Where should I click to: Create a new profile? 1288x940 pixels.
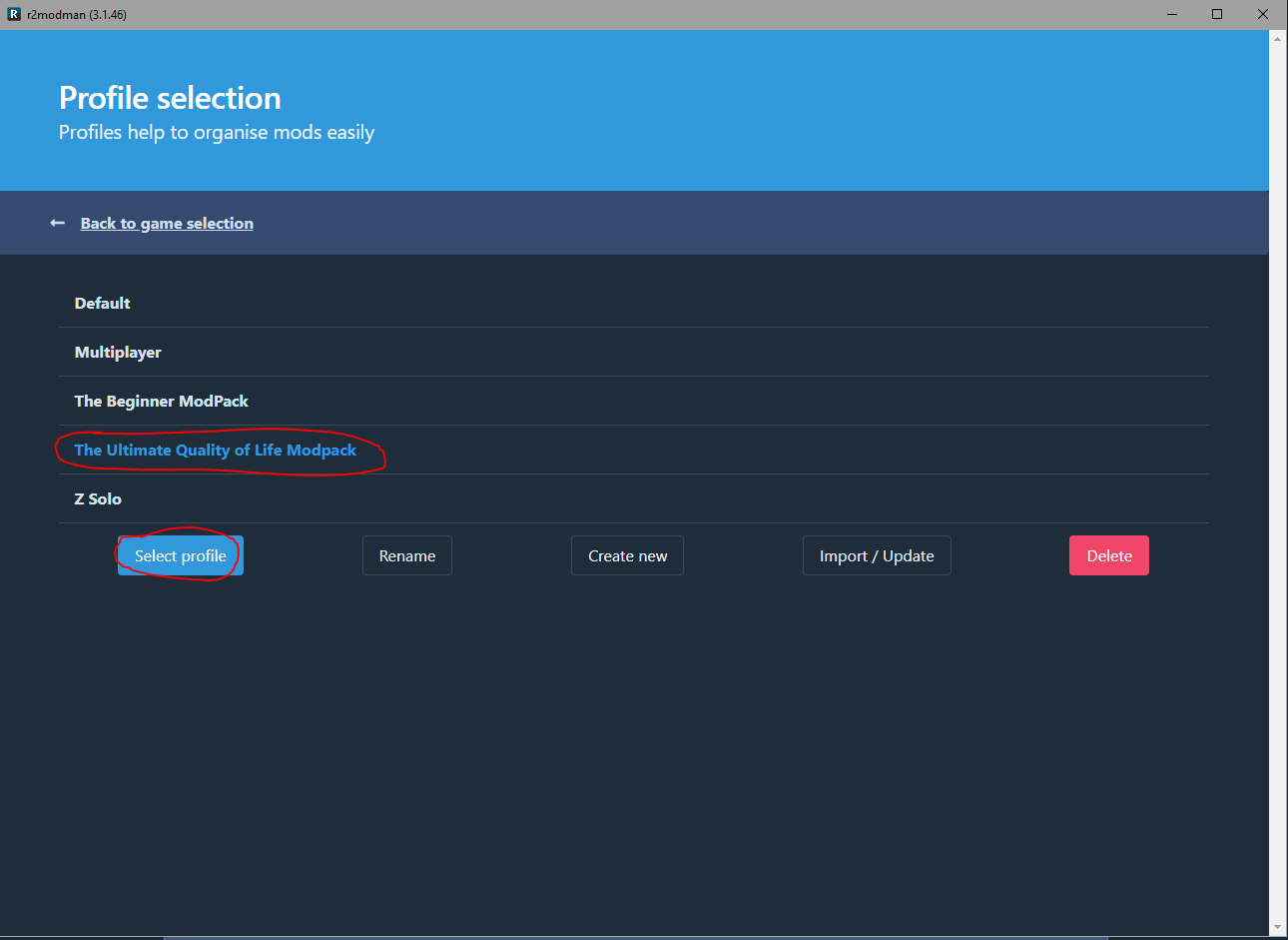(x=627, y=556)
